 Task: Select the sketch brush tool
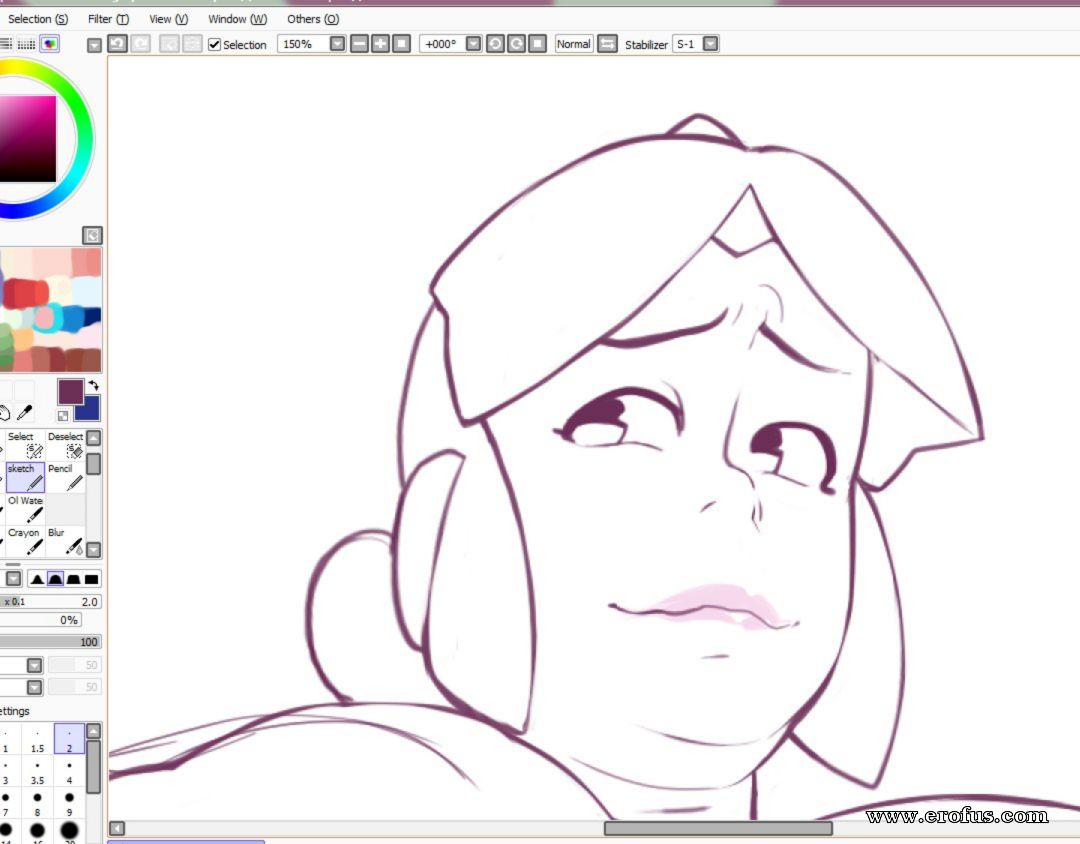pos(25,477)
